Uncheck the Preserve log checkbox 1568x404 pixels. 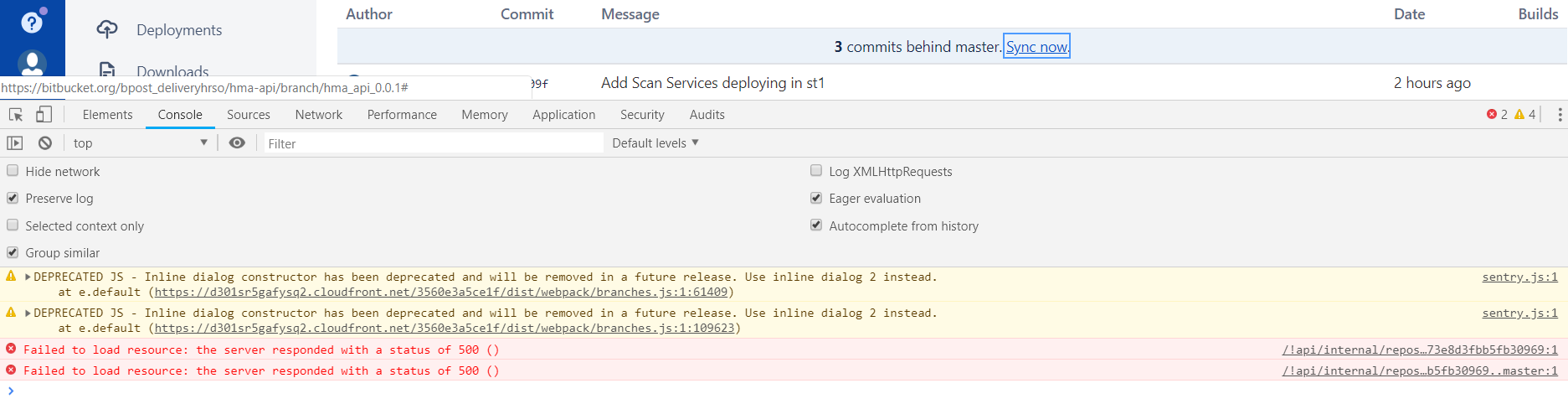13,198
